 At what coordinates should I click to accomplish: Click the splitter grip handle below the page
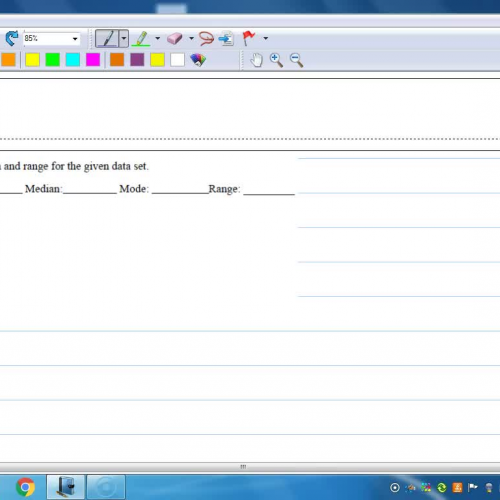pyautogui.click(x=243, y=467)
